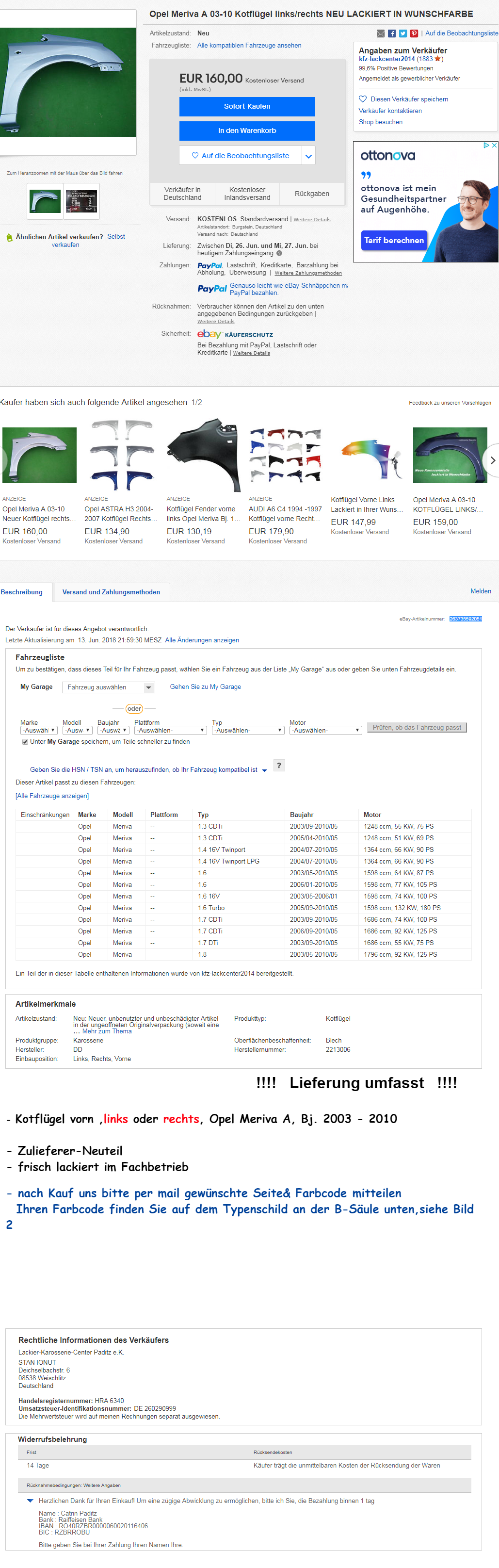Click the eBay Käuferschutz logo

point(235,334)
